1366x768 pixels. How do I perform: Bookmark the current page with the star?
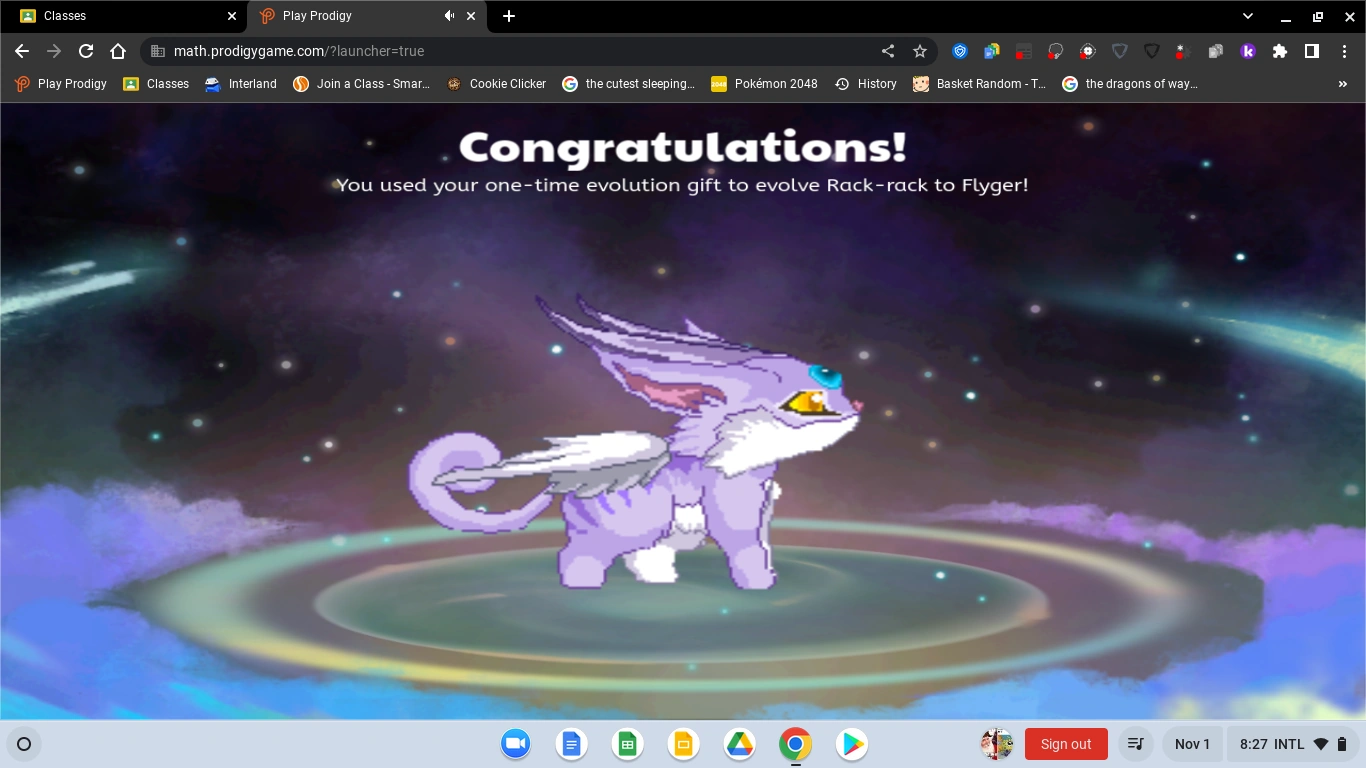(x=920, y=51)
